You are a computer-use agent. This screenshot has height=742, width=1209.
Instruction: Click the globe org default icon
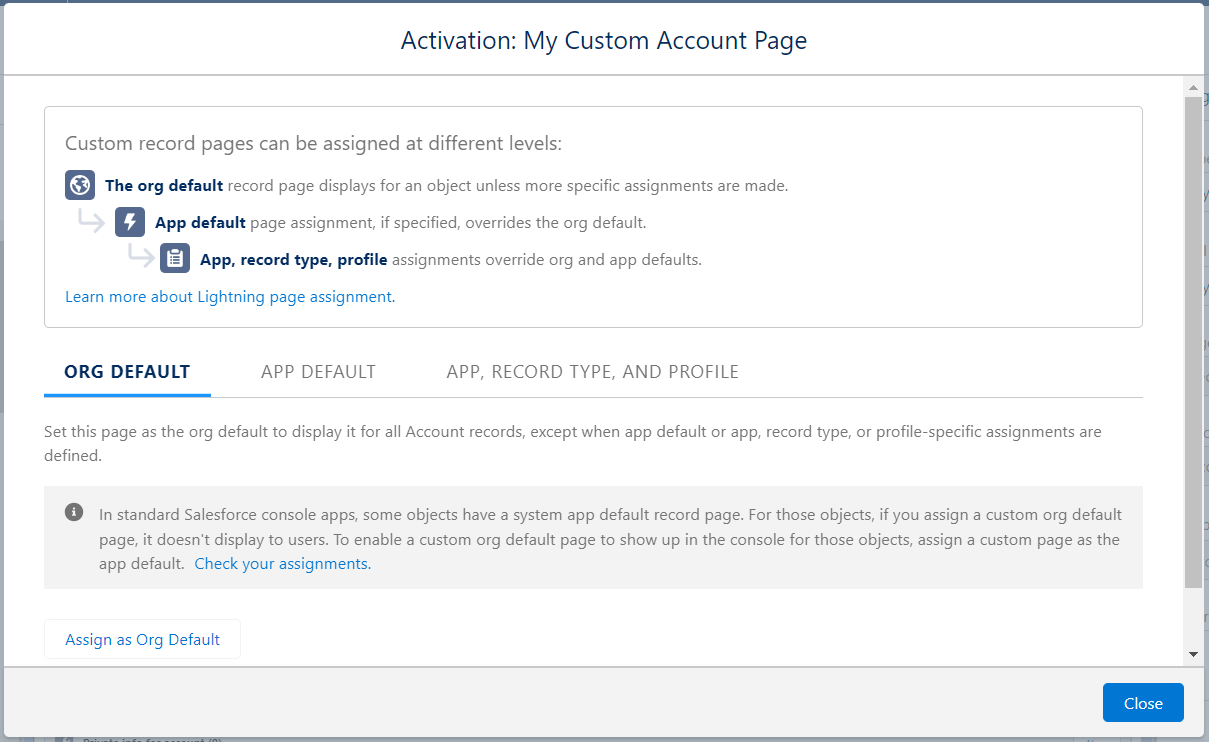coord(80,185)
